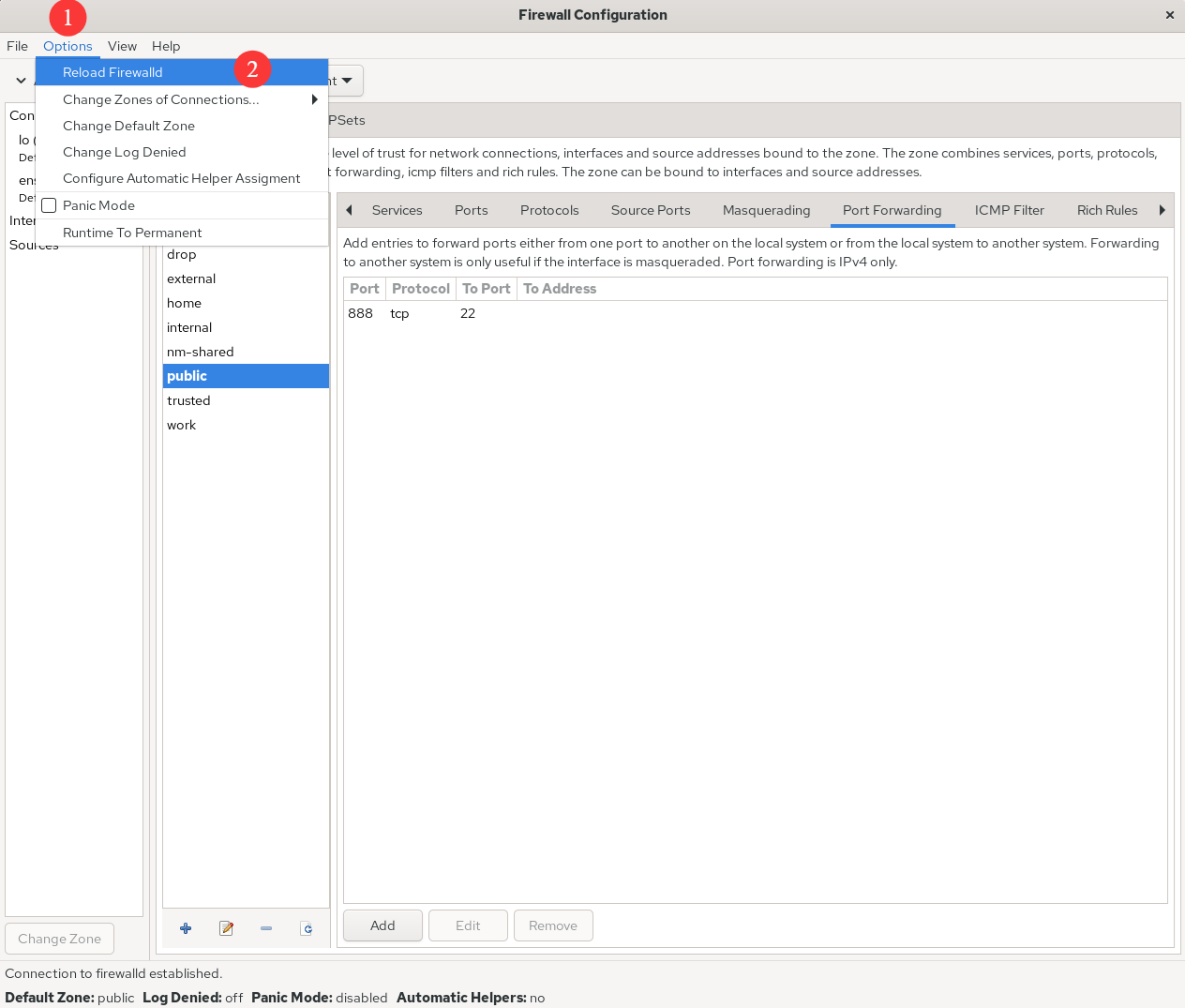Open the Configuration dropdown arrow
1185x1008 pixels.
(347, 81)
